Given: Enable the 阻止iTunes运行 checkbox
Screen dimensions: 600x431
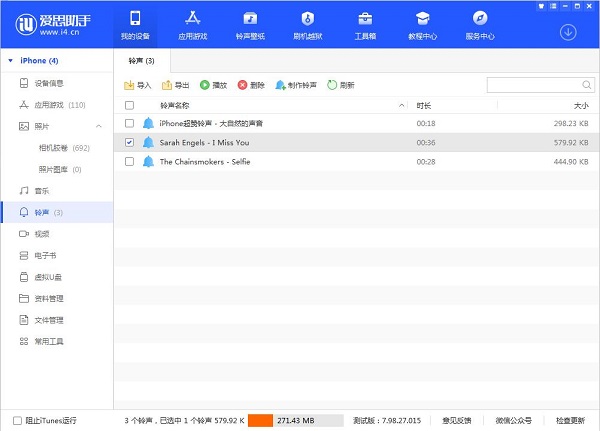Looking at the screenshot, I should (x=17, y=420).
